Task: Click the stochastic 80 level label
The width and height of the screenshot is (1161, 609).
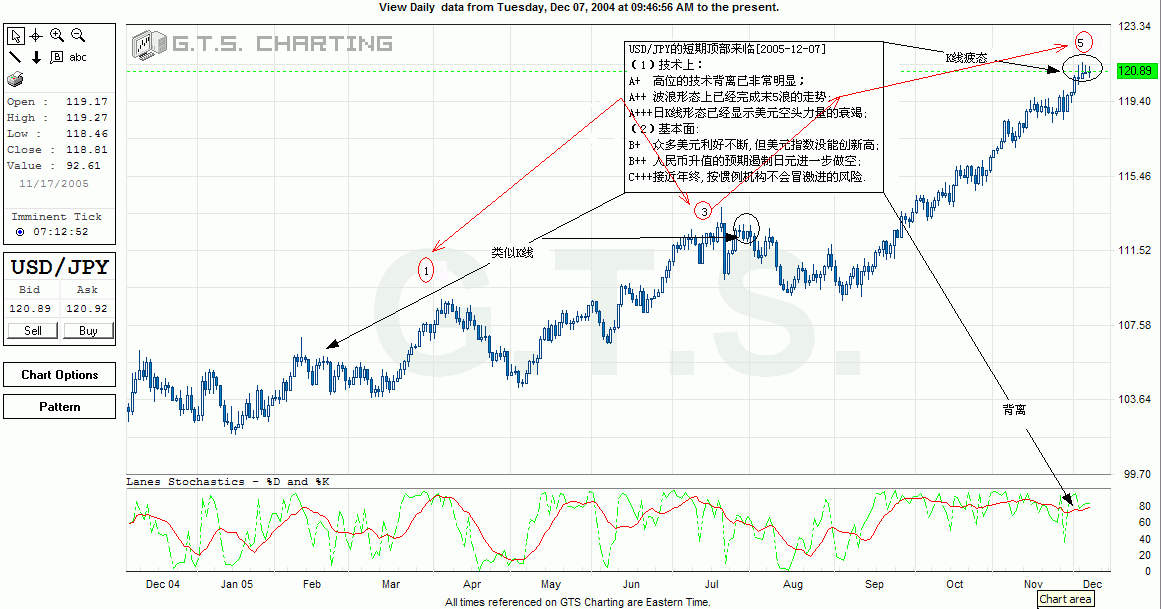Action: point(1145,506)
